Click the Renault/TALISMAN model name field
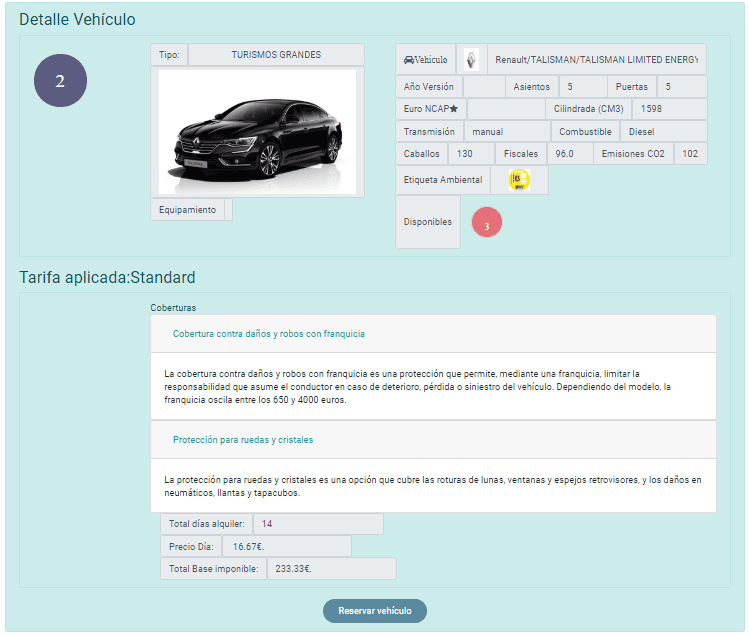The height and width of the screenshot is (636, 749). [x=597, y=60]
